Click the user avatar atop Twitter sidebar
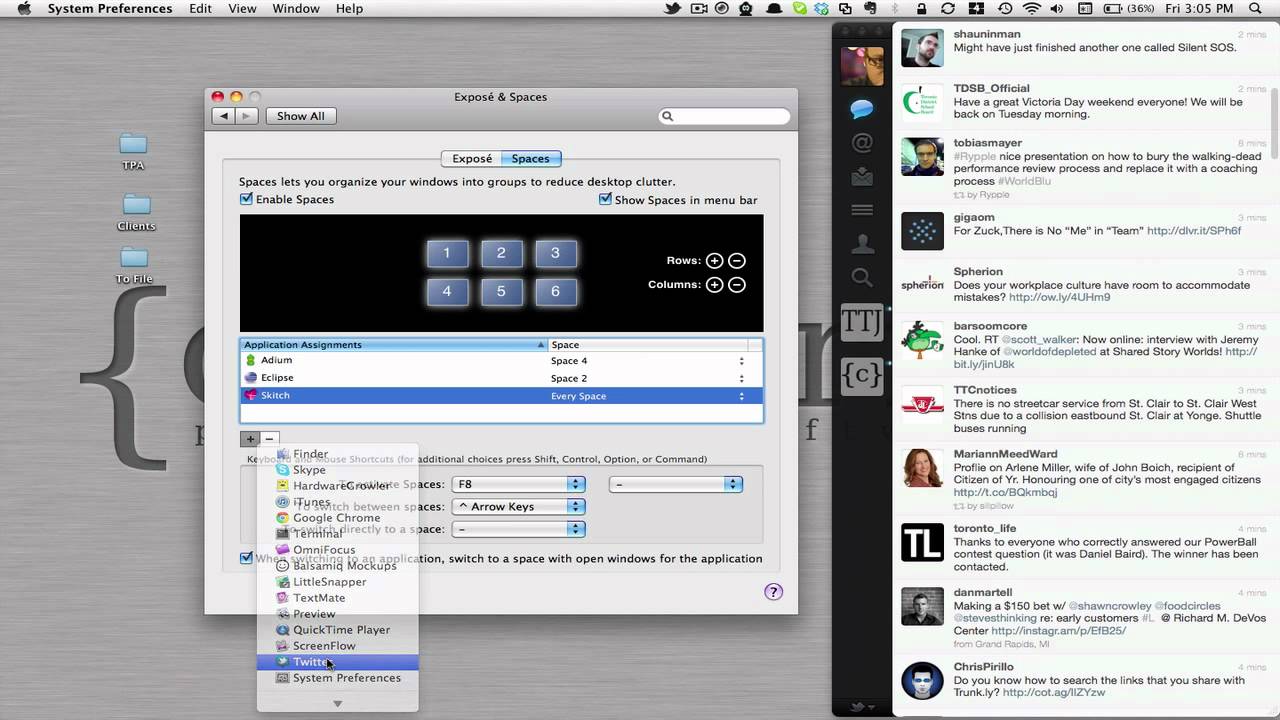The height and width of the screenshot is (720, 1280). [x=862, y=66]
